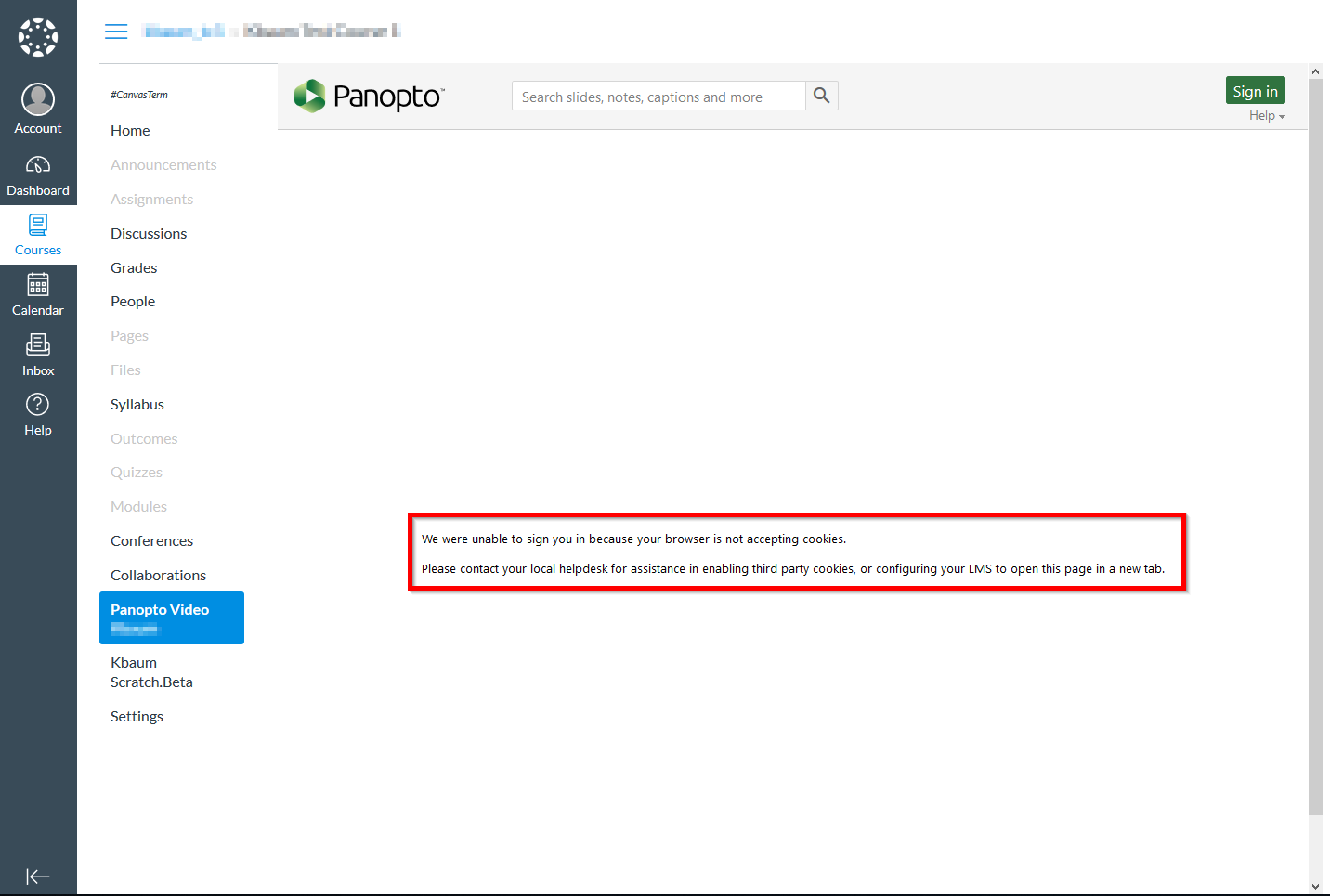Click the scrollbar up arrow
The image size is (1330, 896).
(x=1315, y=71)
